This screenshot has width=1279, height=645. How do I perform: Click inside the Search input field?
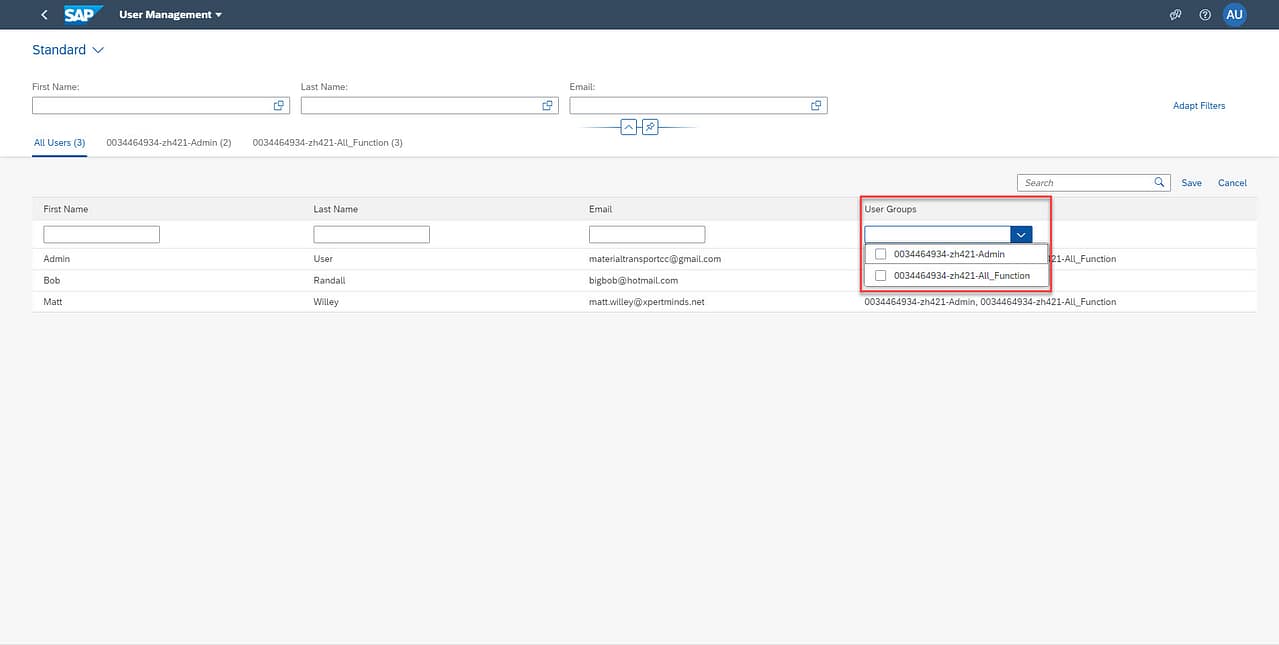(x=1080, y=182)
